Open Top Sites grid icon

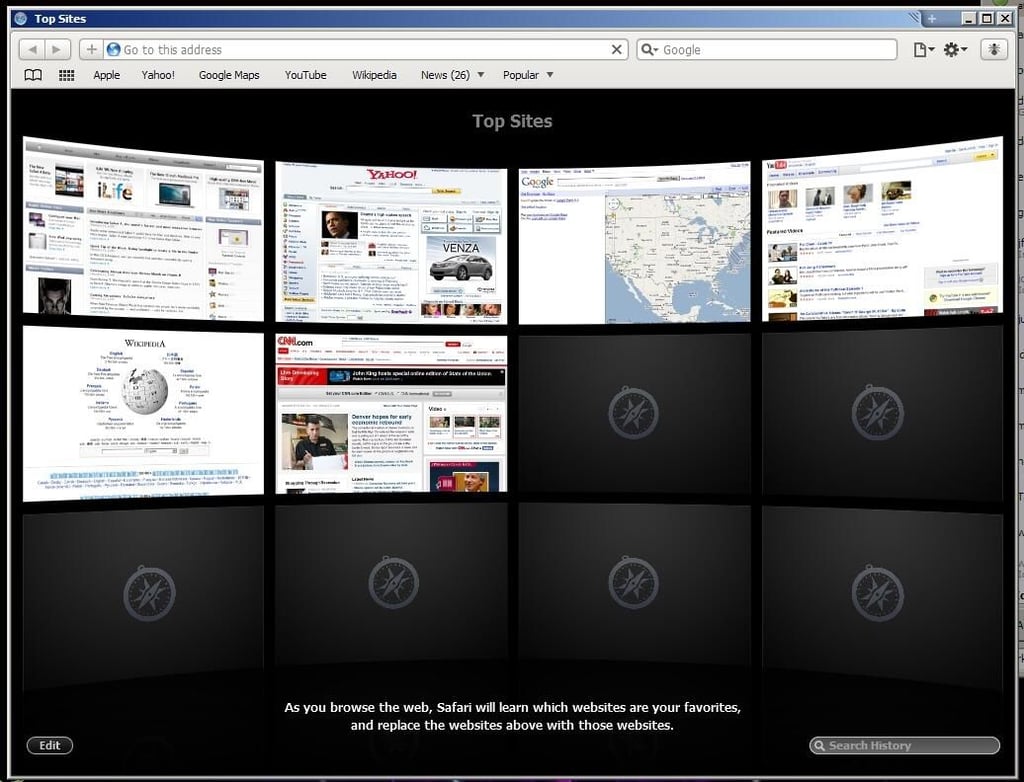[67, 75]
